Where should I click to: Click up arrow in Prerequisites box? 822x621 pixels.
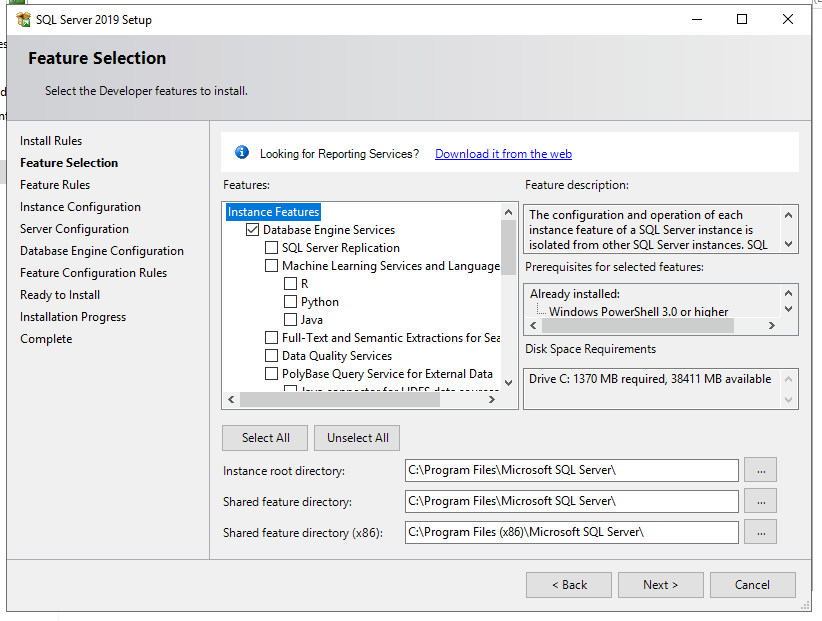(788, 293)
